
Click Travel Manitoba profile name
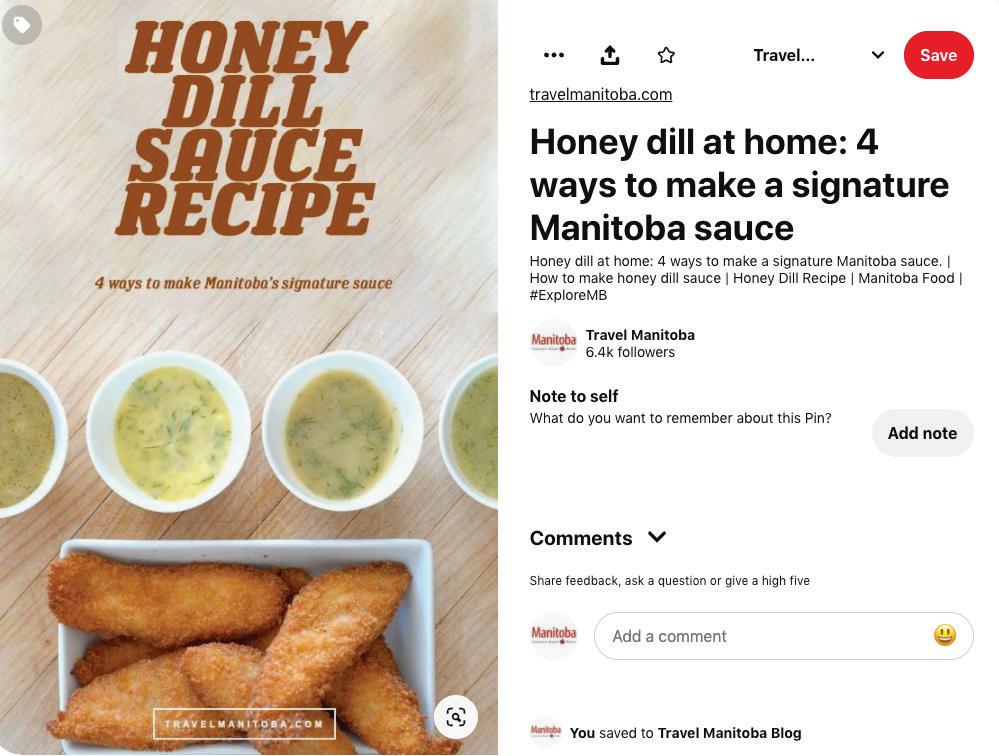pos(640,335)
